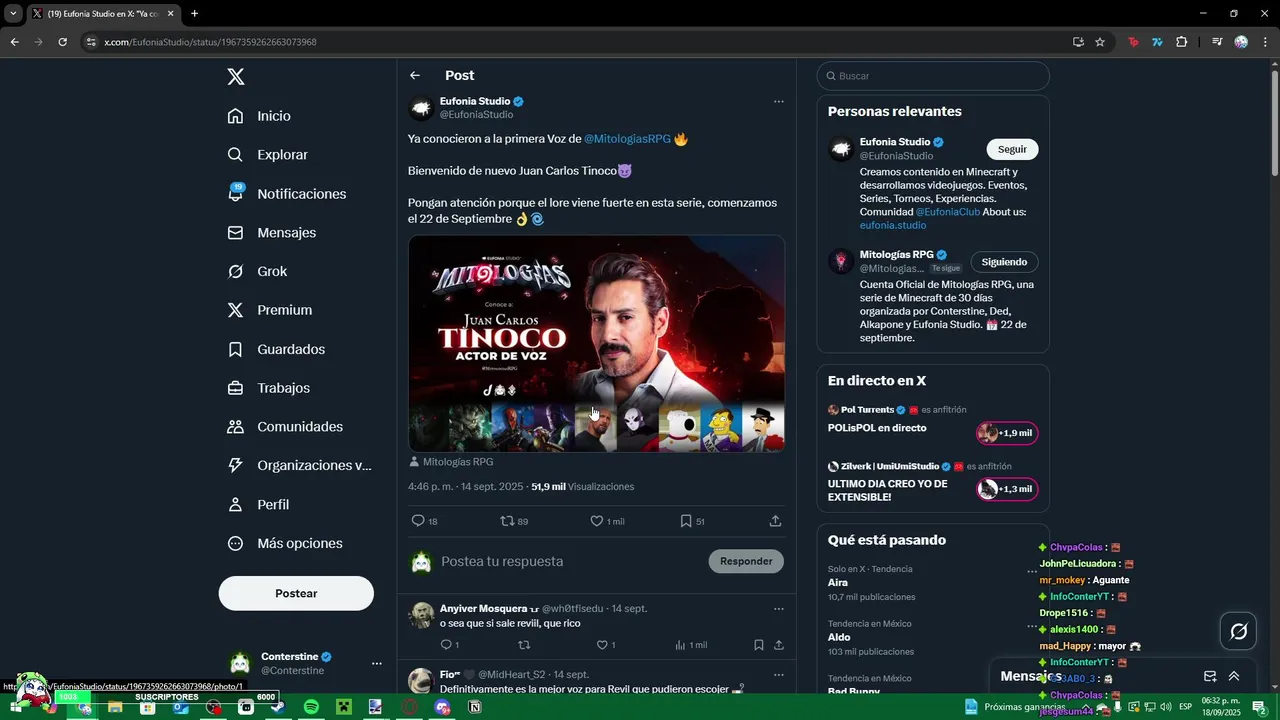Viewport: 1280px width, 720px height.
Task: Open the tab search dropdown
Action: (x=14, y=14)
